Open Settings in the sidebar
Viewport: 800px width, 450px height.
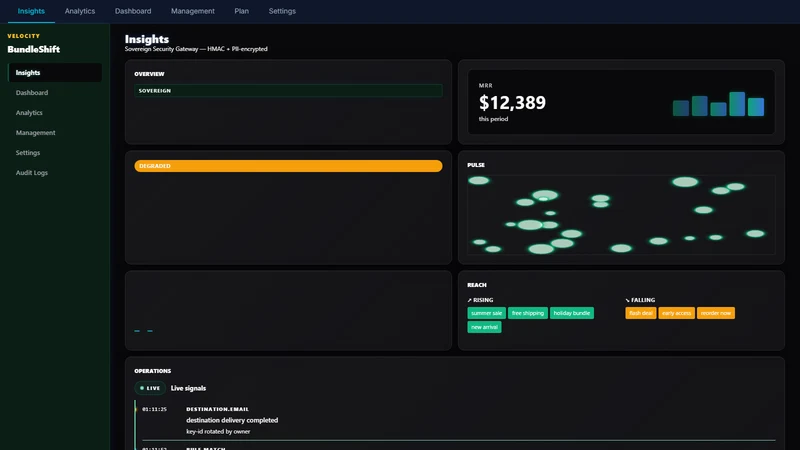(x=55, y=153)
